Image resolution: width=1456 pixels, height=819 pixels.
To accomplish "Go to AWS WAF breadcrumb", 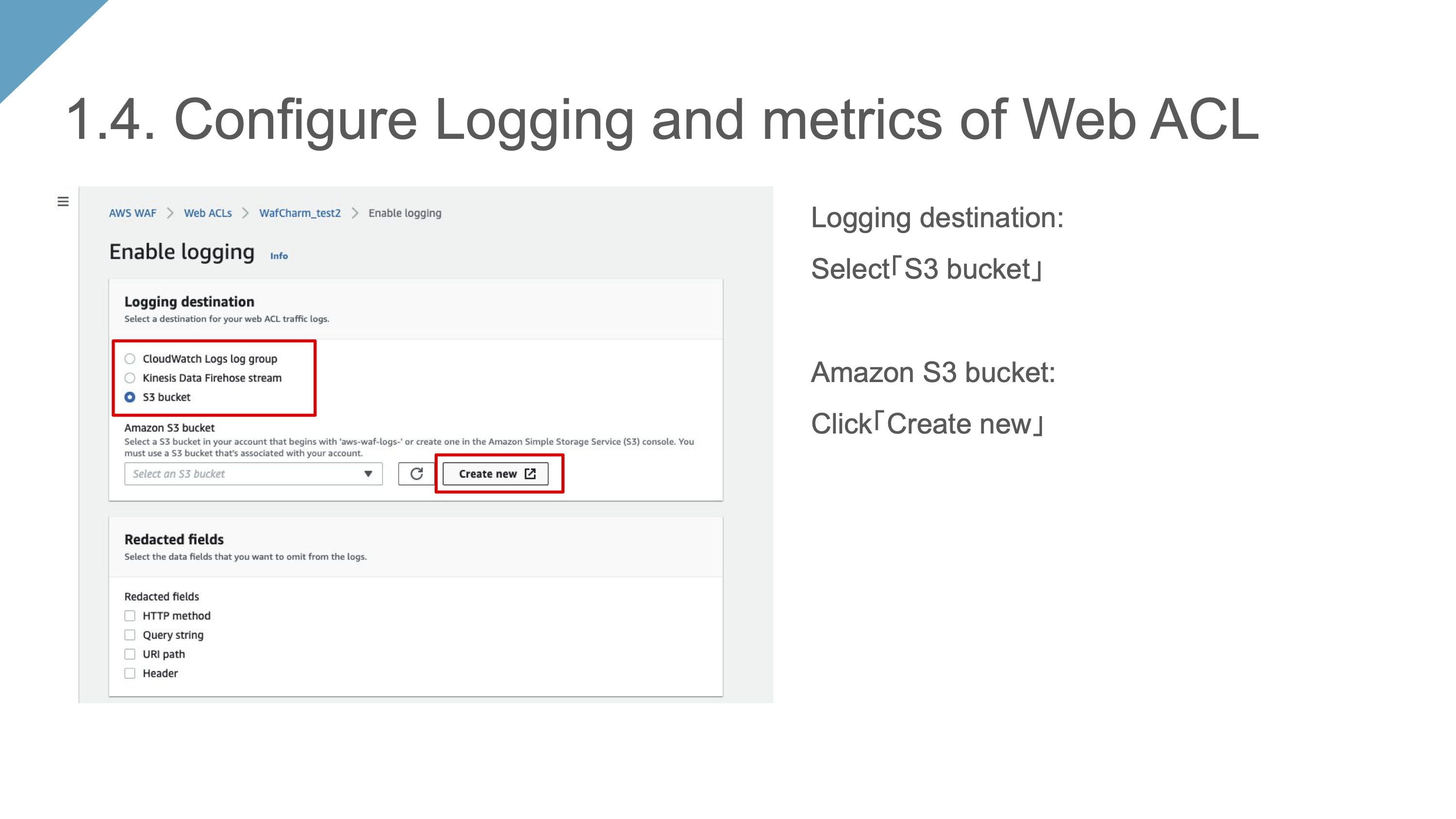I will tap(132, 213).
